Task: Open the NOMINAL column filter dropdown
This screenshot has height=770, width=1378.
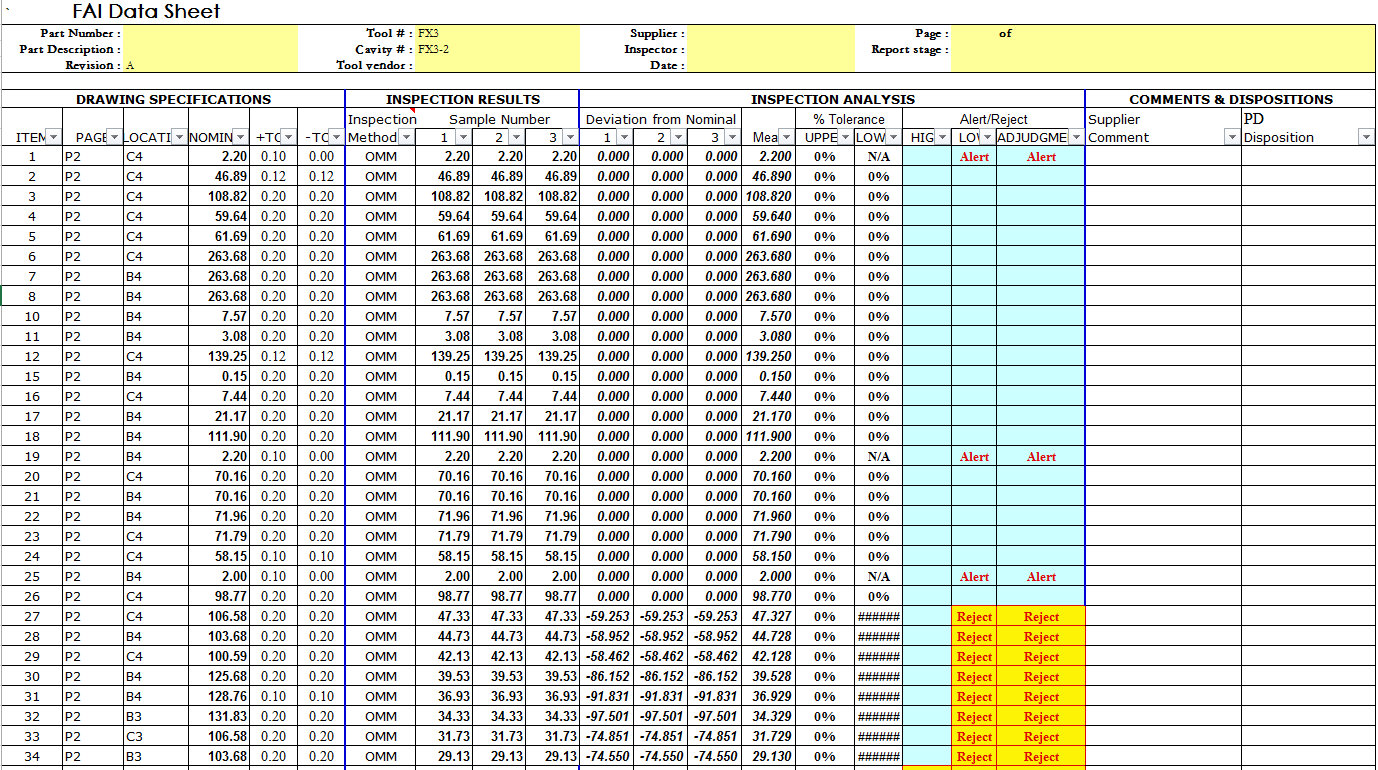Action: (240, 137)
